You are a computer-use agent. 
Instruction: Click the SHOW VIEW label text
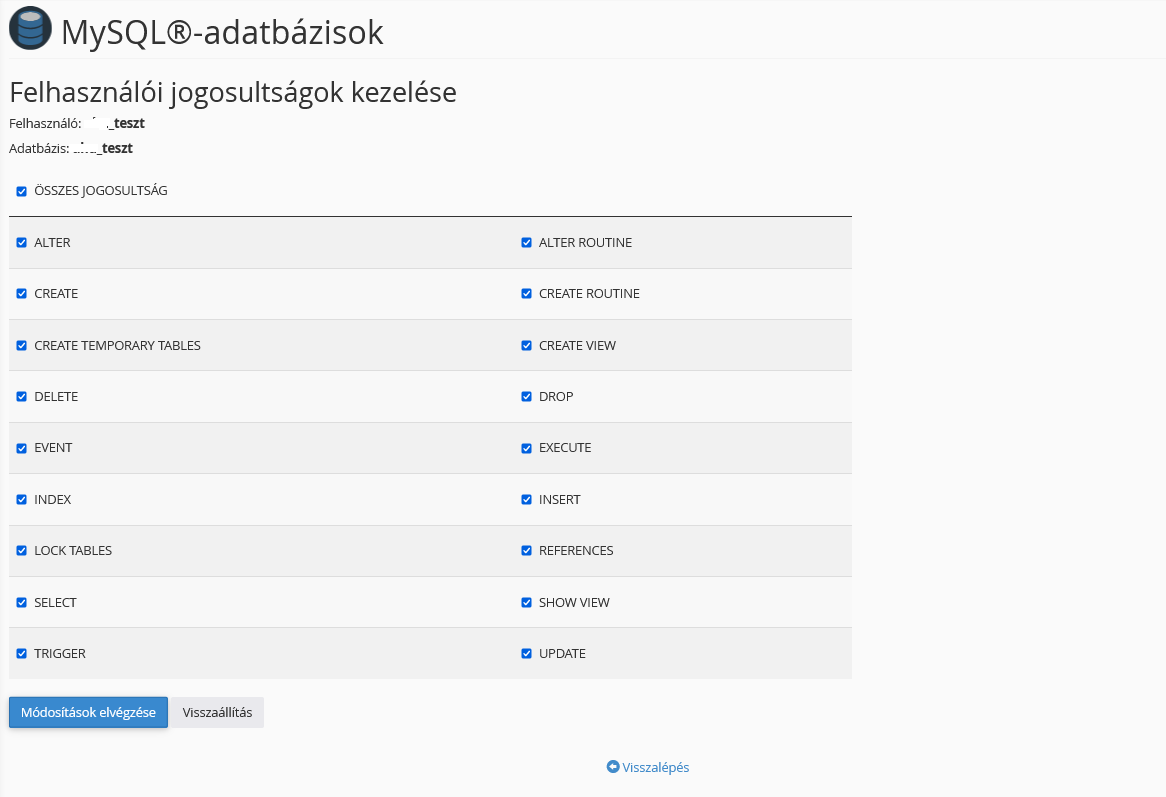click(574, 602)
